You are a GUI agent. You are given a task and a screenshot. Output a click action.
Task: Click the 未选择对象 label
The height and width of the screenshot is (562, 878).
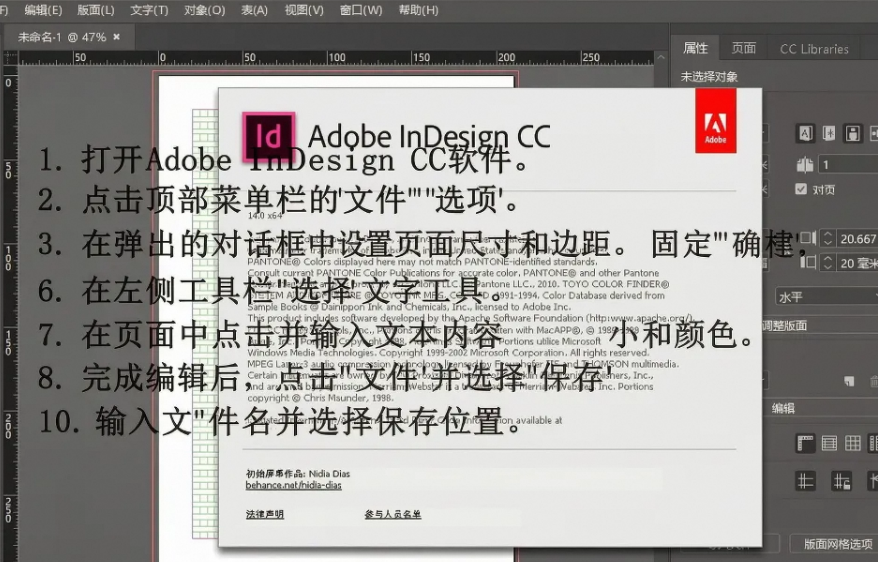[x=709, y=77]
